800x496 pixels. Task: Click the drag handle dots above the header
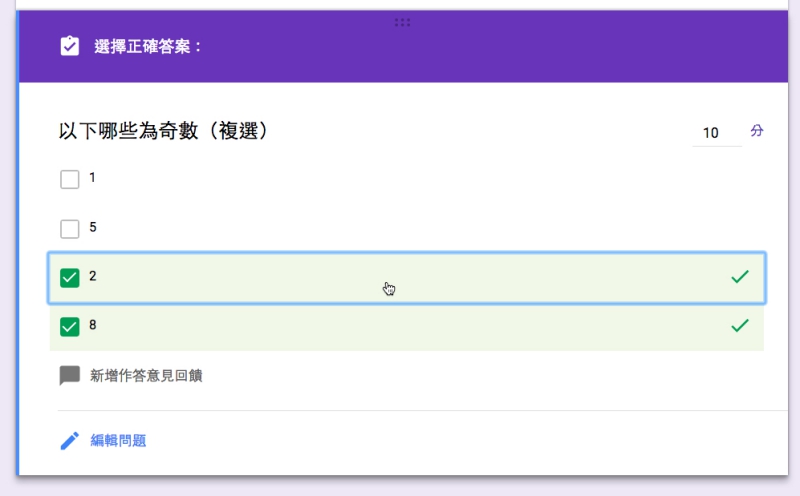click(x=403, y=21)
